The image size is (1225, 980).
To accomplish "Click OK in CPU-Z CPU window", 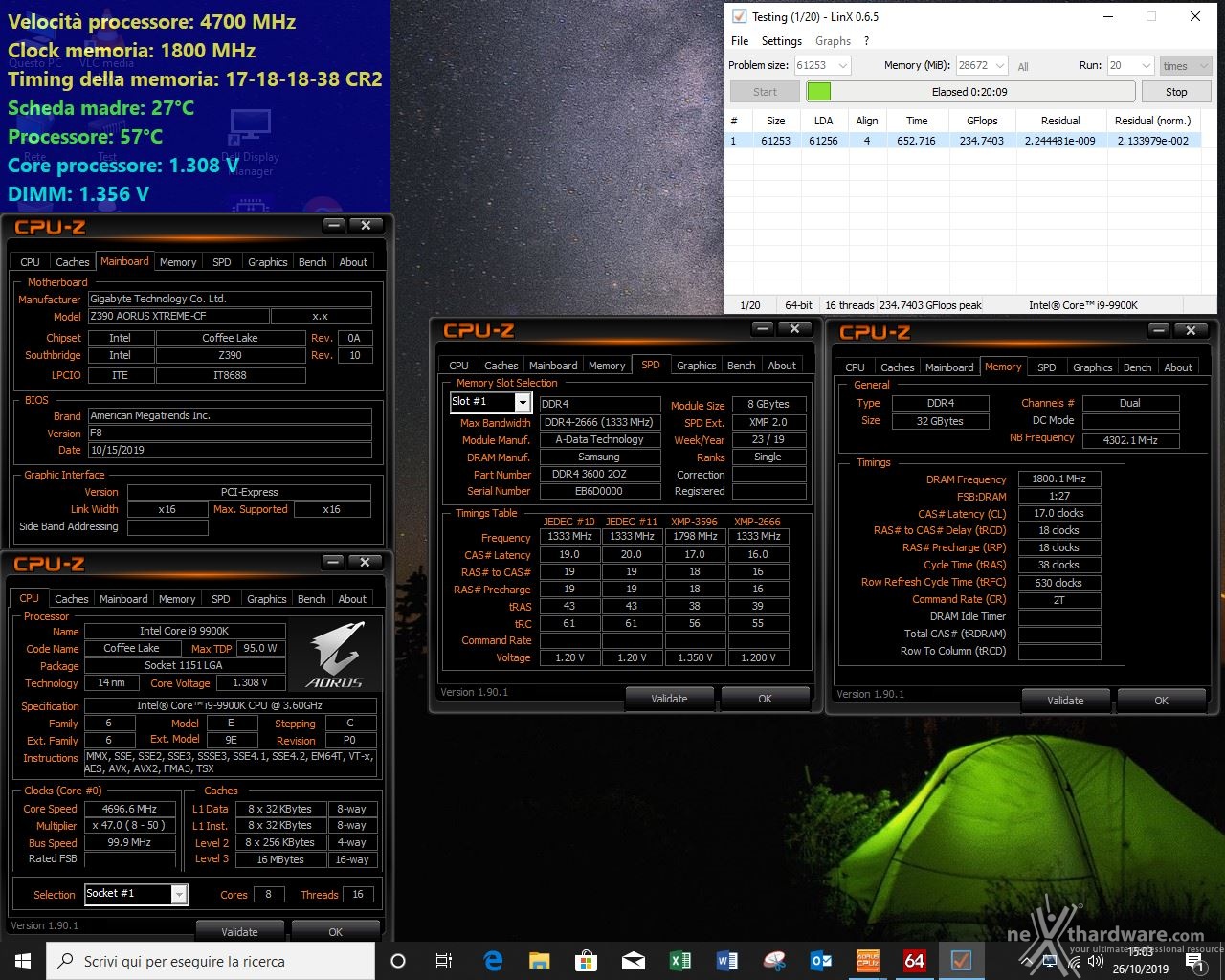I will pyautogui.click(x=335, y=931).
